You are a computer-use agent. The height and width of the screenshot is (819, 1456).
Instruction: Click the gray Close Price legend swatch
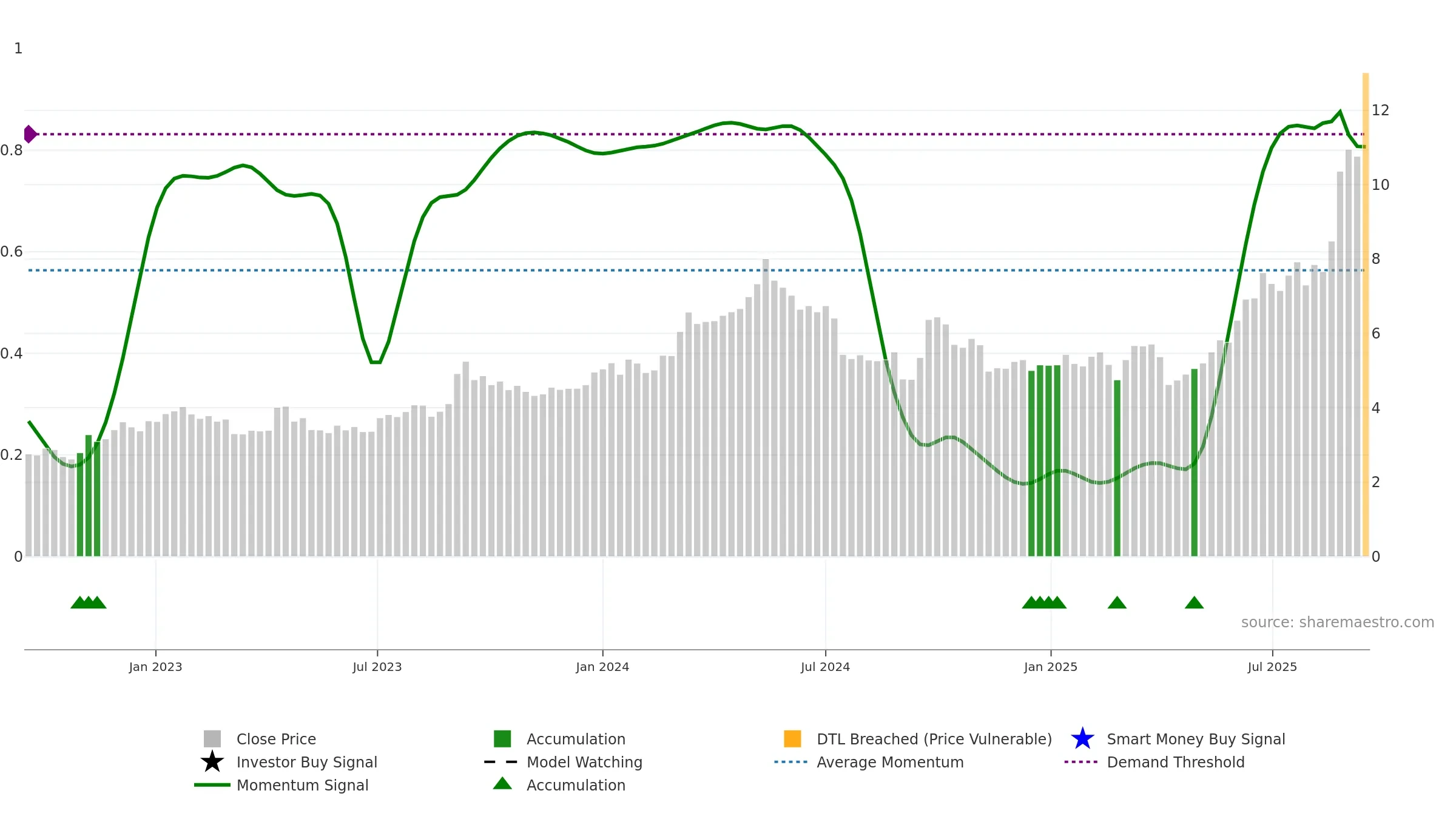[x=212, y=738]
